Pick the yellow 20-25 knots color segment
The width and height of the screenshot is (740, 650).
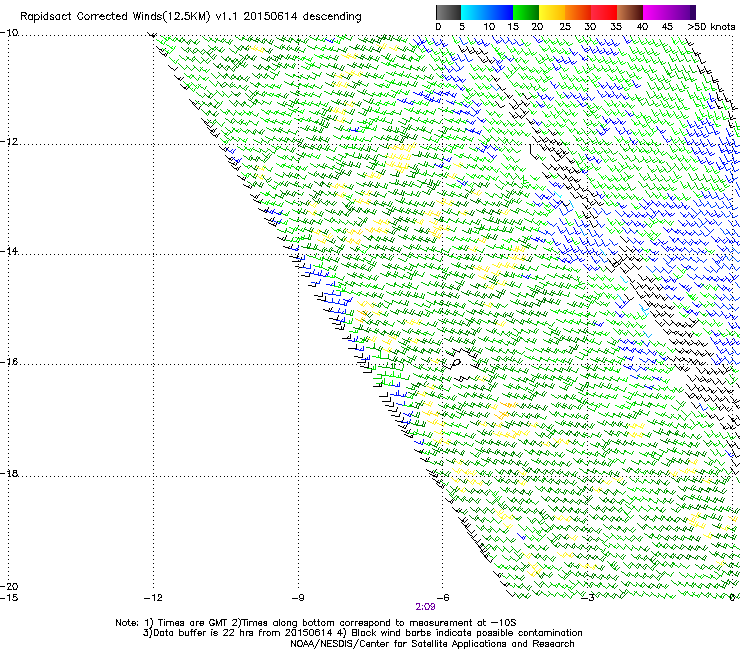click(552, 12)
